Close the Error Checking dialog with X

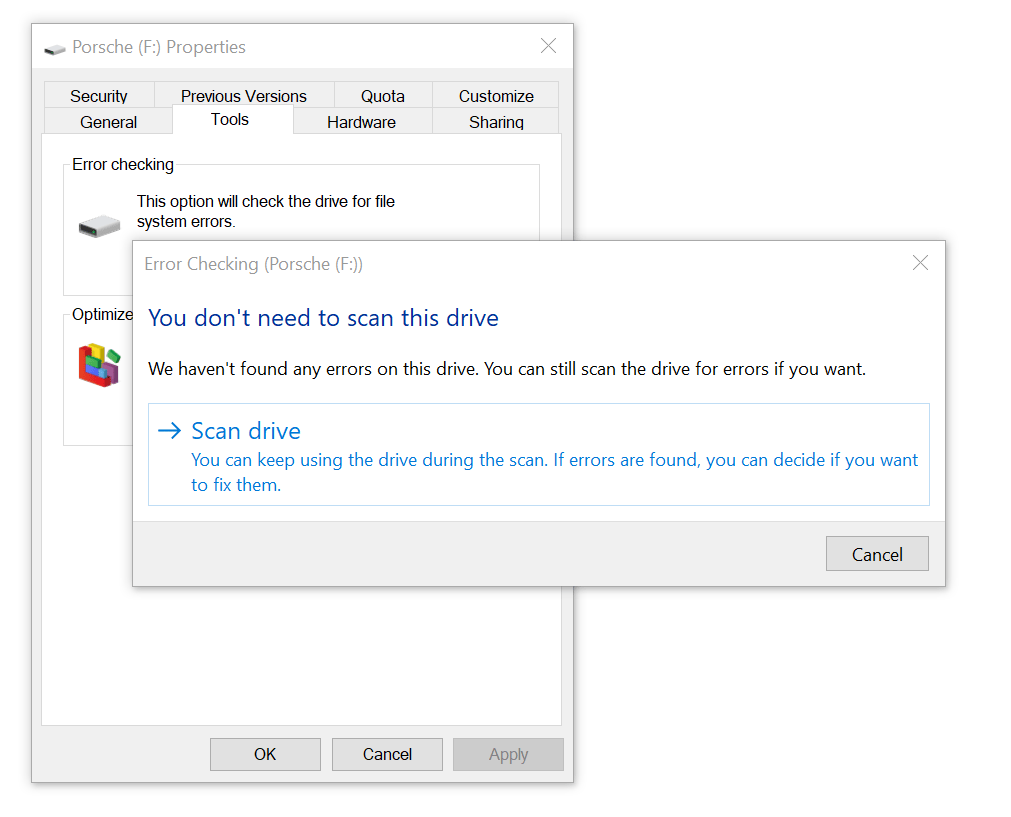920,263
